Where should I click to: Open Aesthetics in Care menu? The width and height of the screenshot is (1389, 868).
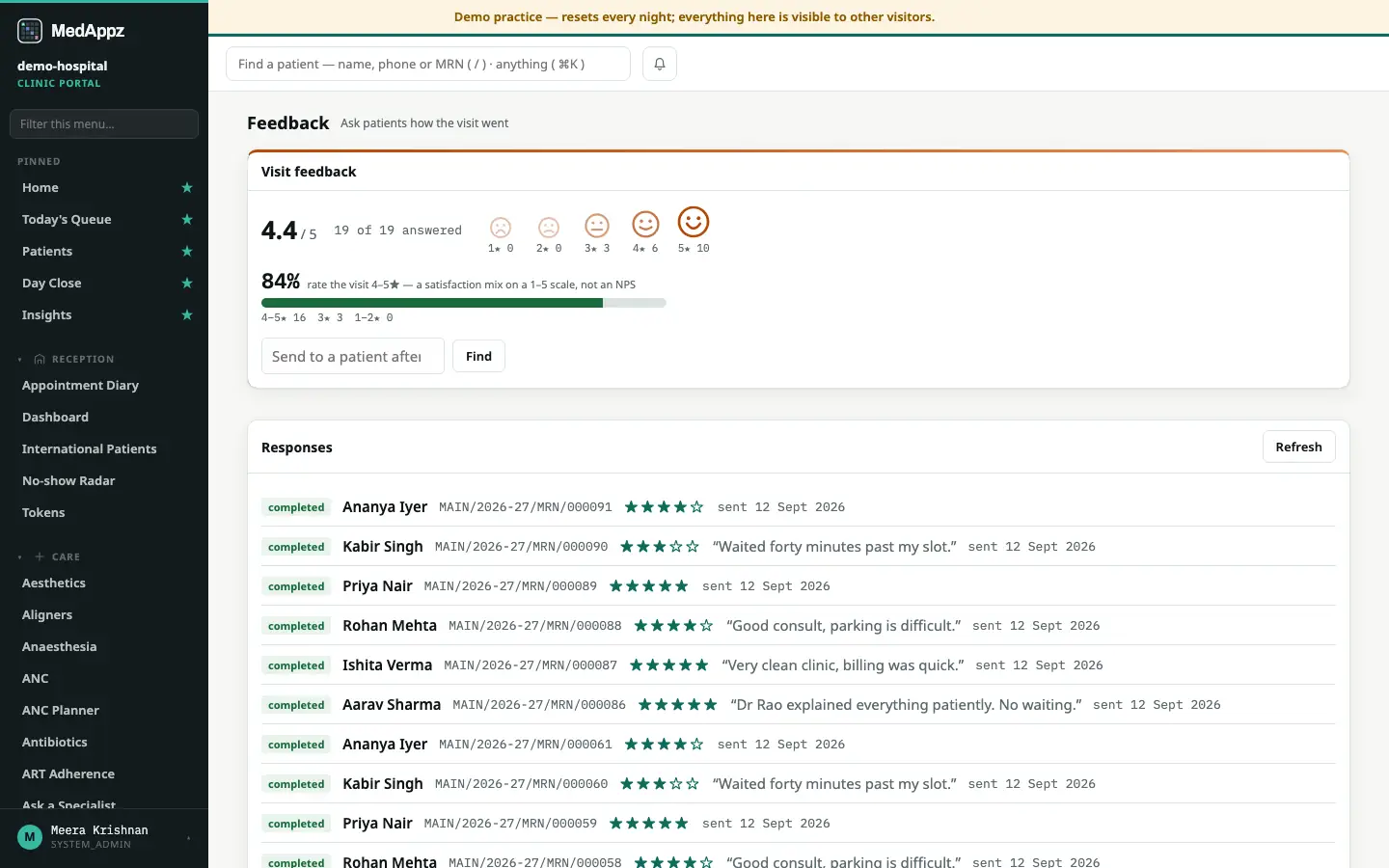54,583
